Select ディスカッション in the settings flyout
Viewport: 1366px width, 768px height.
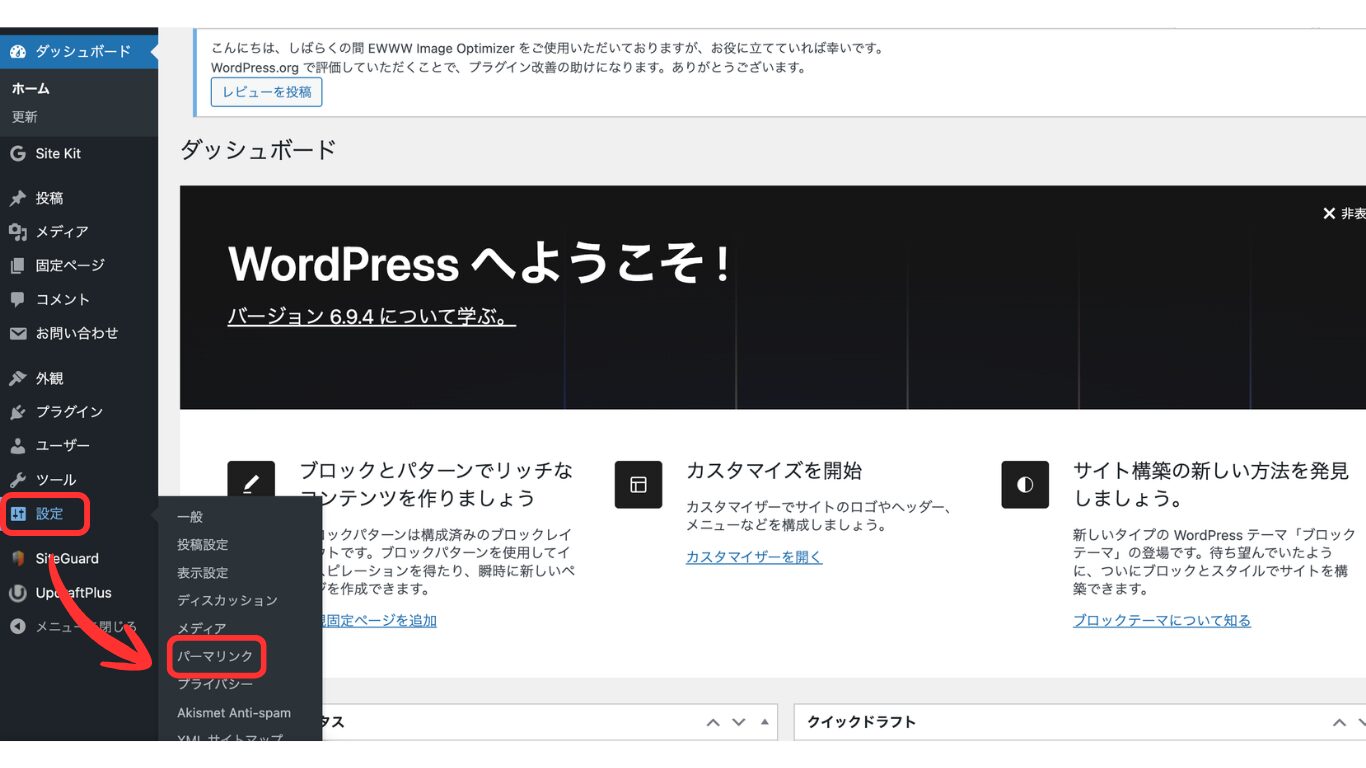[x=227, y=601]
